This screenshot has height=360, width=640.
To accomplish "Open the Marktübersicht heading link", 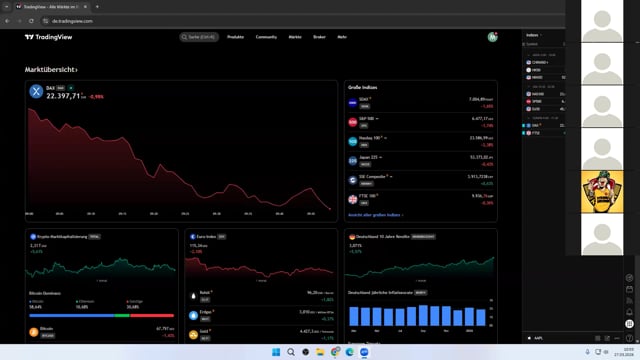I will [51, 70].
